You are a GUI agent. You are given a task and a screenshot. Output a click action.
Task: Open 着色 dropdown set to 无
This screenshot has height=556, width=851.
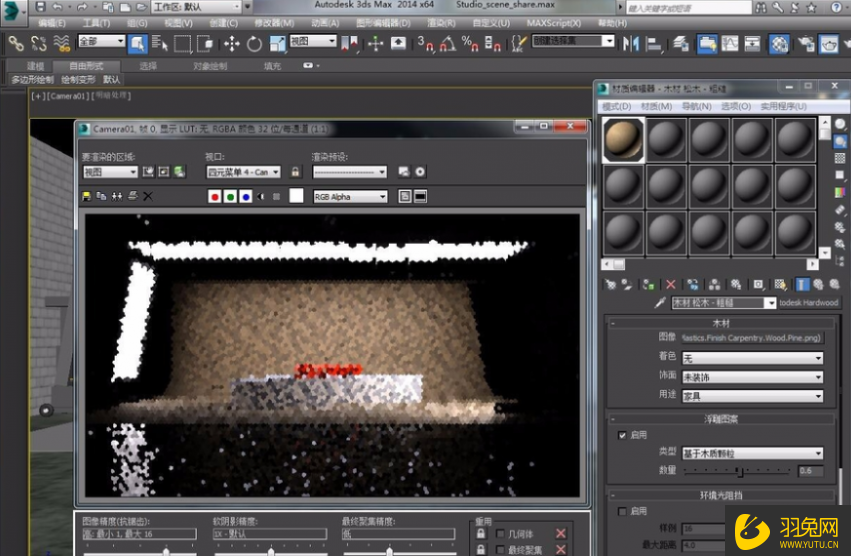[x=752, y=358]
